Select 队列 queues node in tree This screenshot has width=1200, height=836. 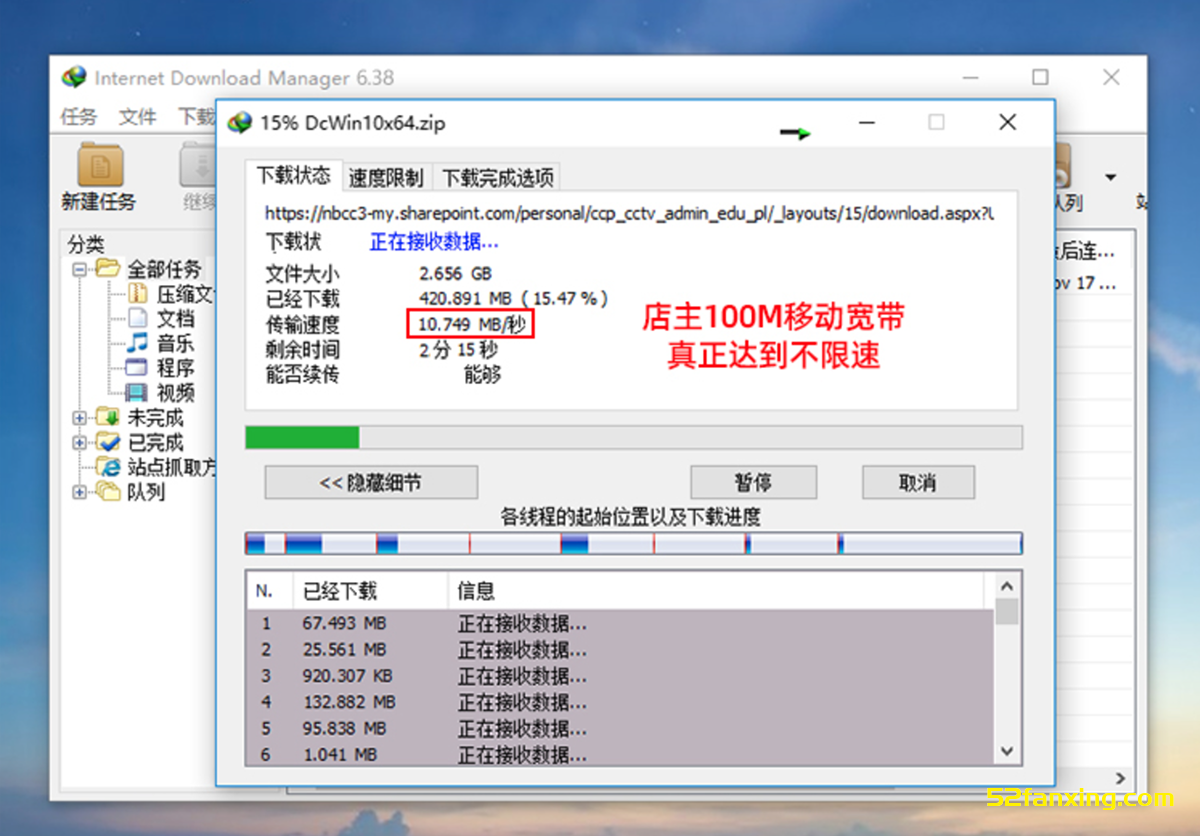coord(145,492)
